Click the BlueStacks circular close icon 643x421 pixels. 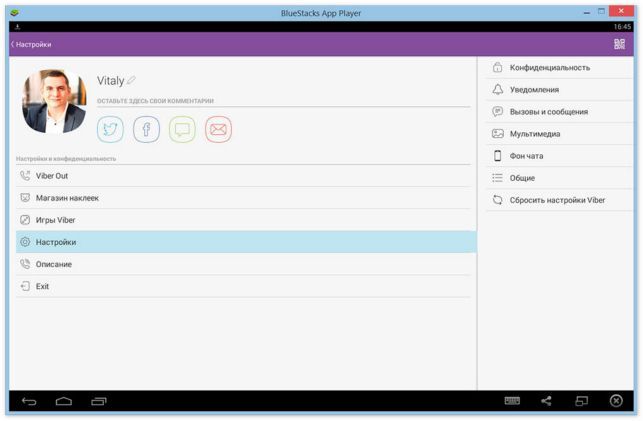(616, 401)
